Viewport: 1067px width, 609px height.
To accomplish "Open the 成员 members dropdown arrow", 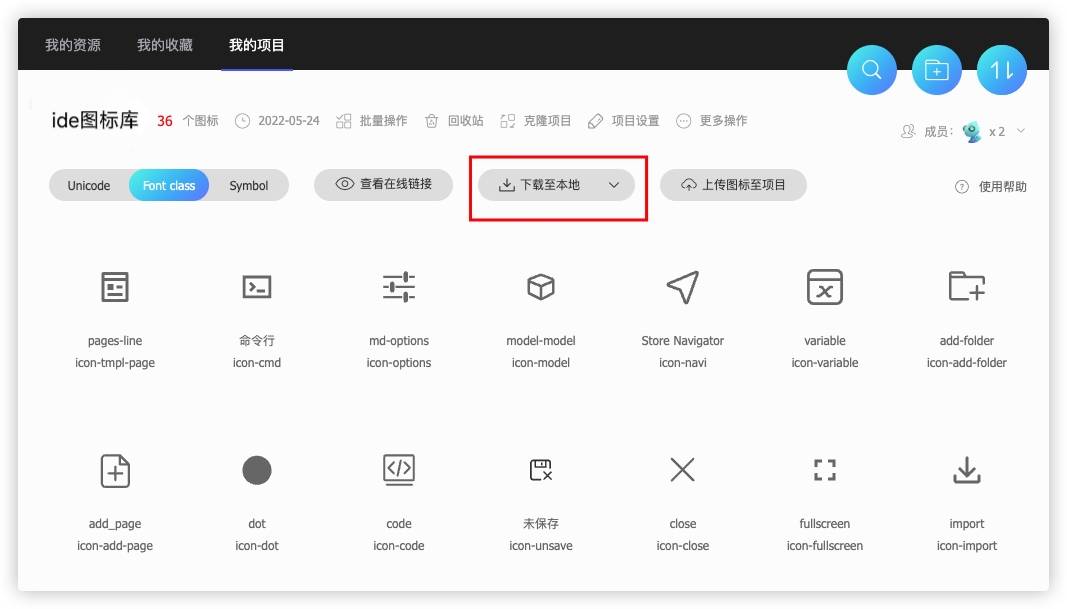I will point(1019,131).
